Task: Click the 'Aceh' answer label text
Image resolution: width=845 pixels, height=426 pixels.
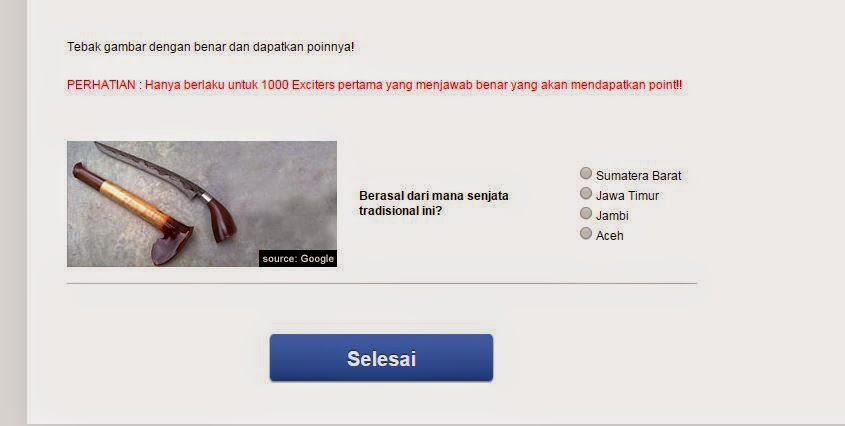Action: [609, 236]
